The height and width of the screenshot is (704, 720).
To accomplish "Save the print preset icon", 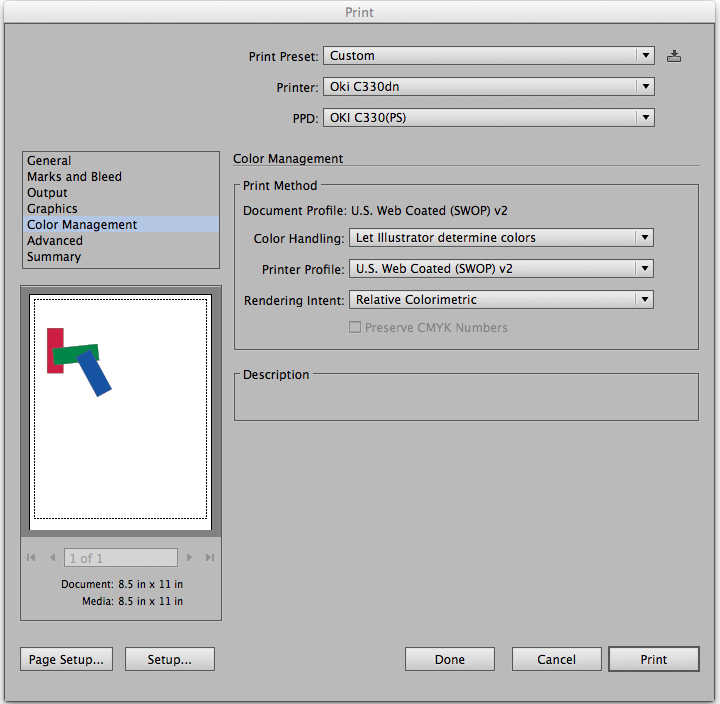I will pos(674,56).
